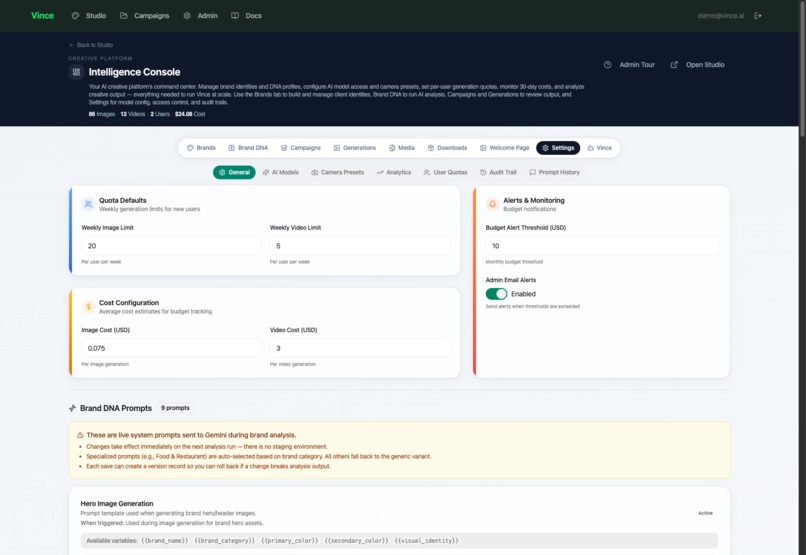The width and height of the screenshot is (806, 555).
Task: Open the Docs top navigation item
Action: click(246, 16)
